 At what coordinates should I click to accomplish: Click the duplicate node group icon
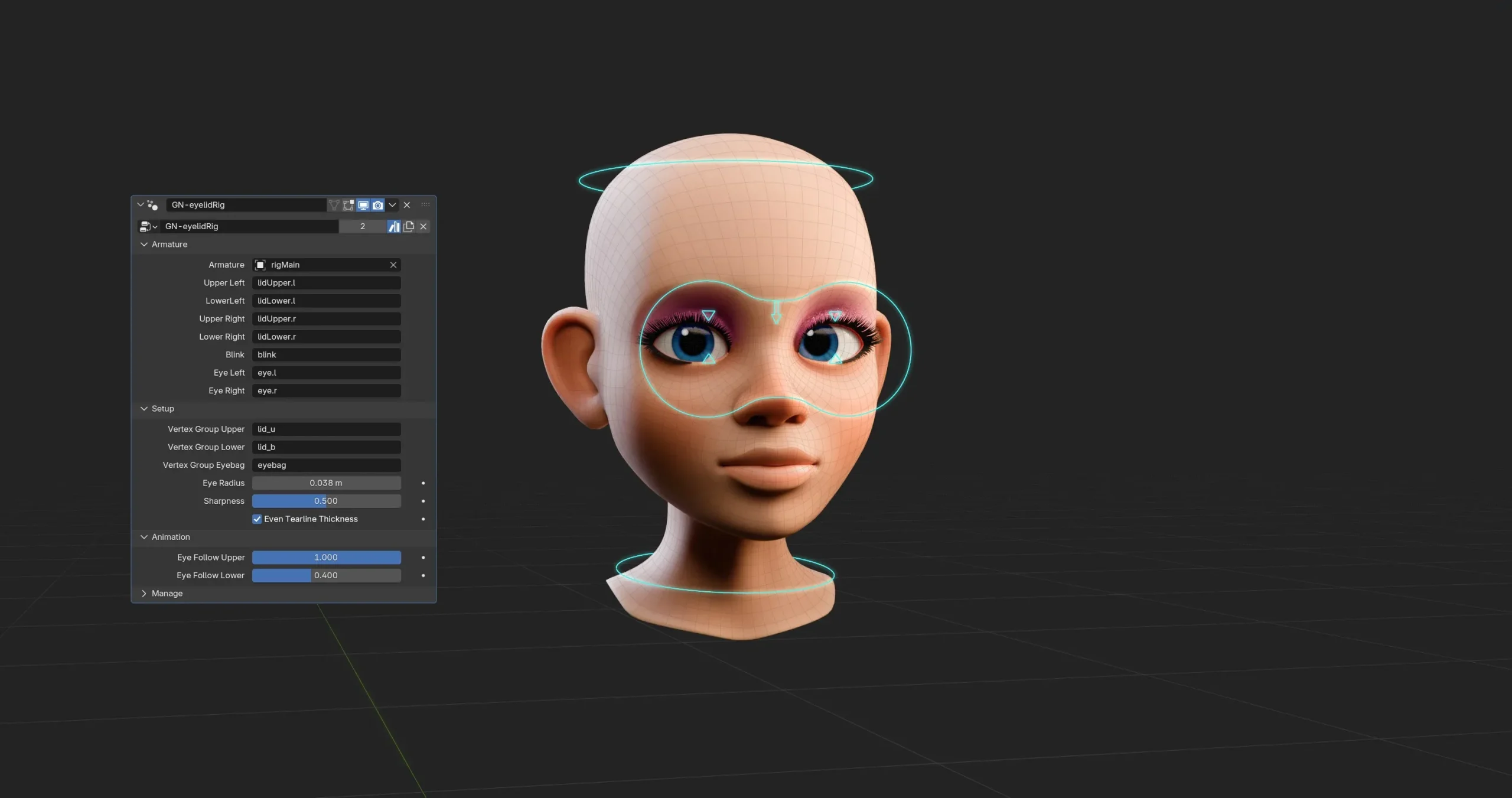[408, 226]
